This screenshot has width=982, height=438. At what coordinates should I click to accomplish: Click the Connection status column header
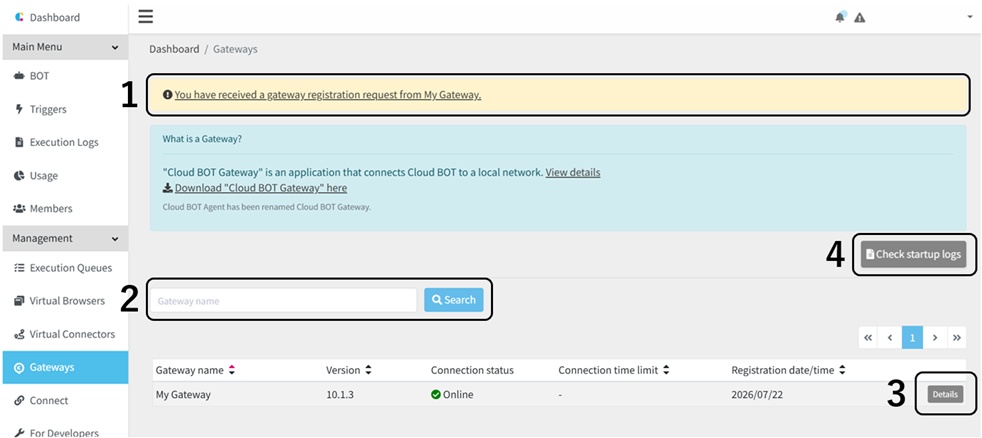pos(472,370)
